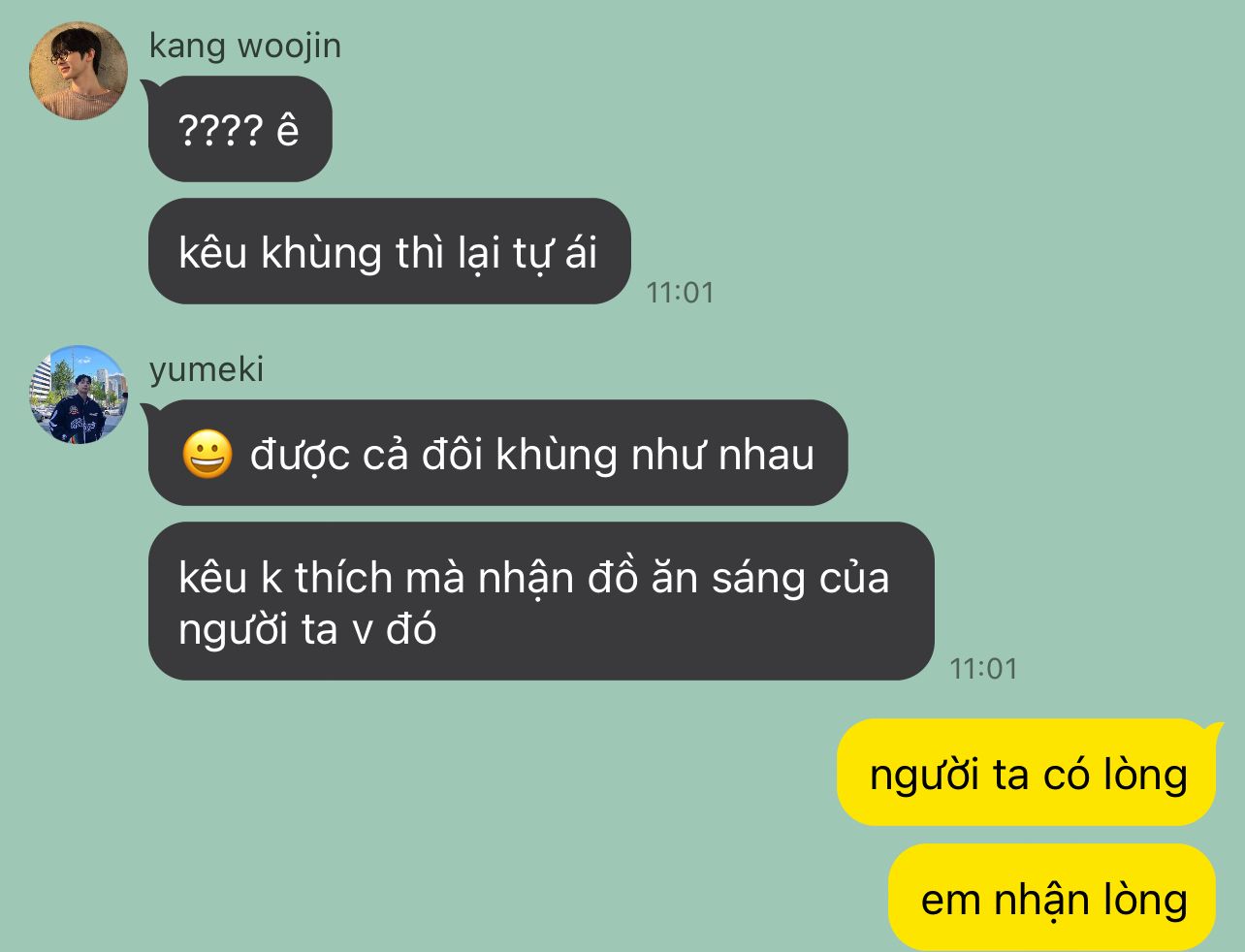
Task: Select the 'được cả đôi khùng như nhau' bubble
Action: point(497,454)
